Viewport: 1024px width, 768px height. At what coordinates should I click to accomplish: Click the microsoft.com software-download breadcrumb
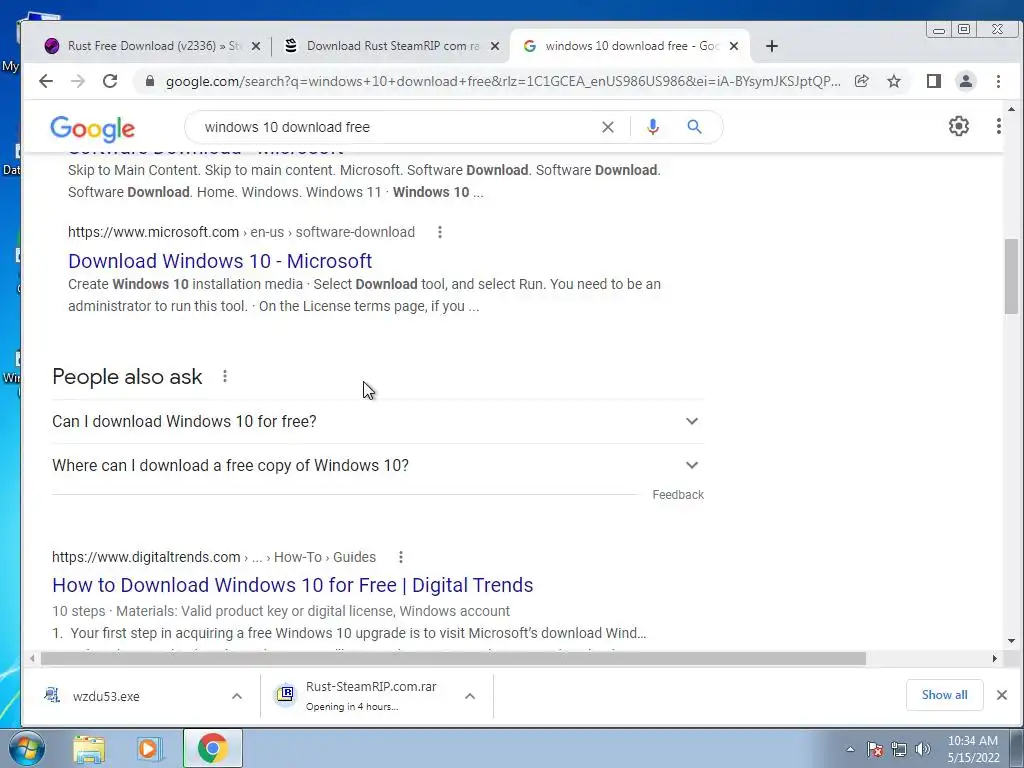coord(241,232)
